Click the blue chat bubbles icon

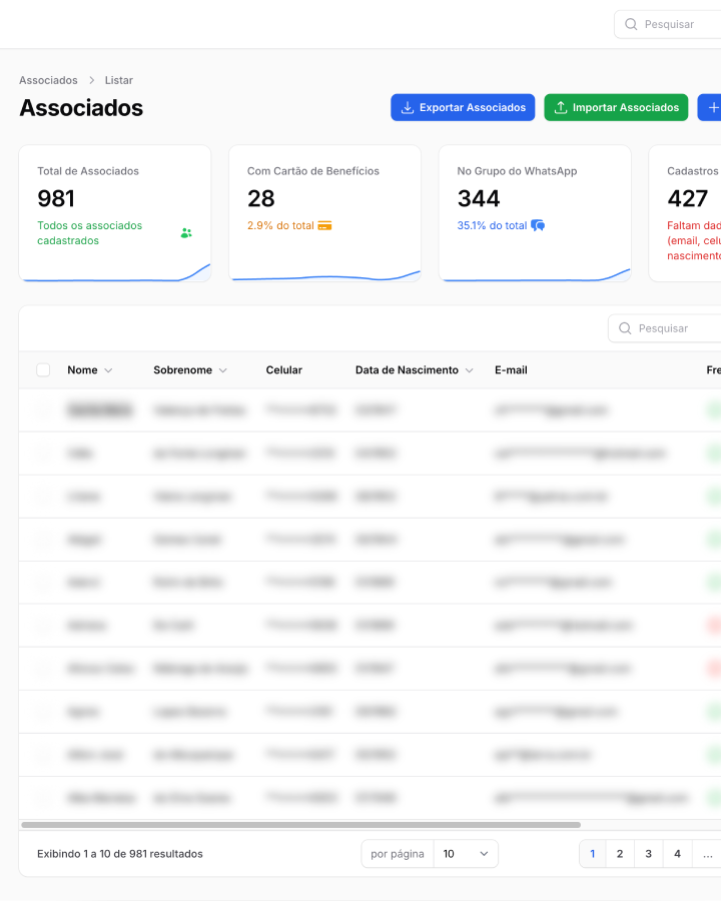pyautogui.click(x=538, y=225)
